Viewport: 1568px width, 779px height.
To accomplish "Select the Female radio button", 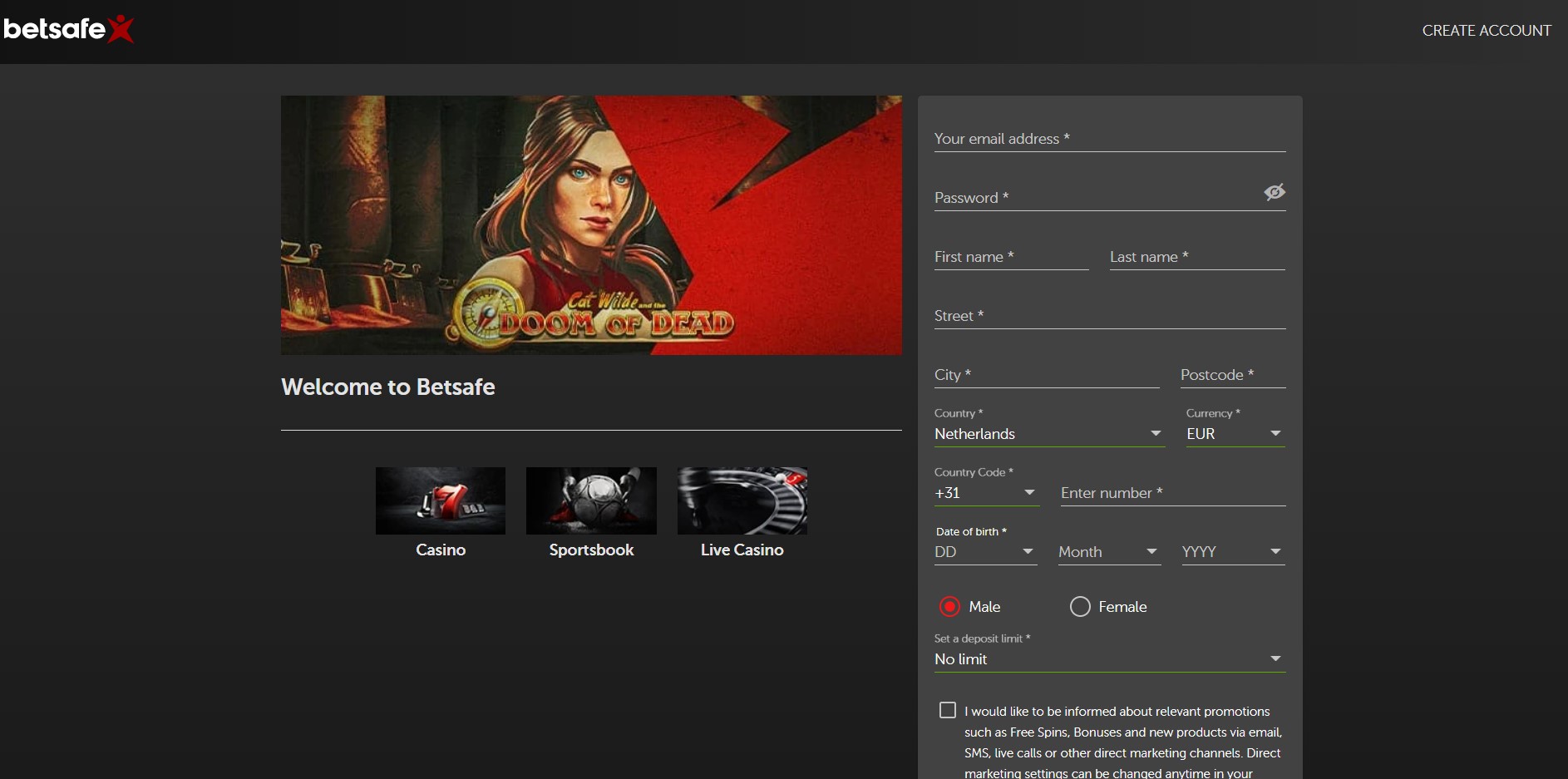I will click(1079, 607).
